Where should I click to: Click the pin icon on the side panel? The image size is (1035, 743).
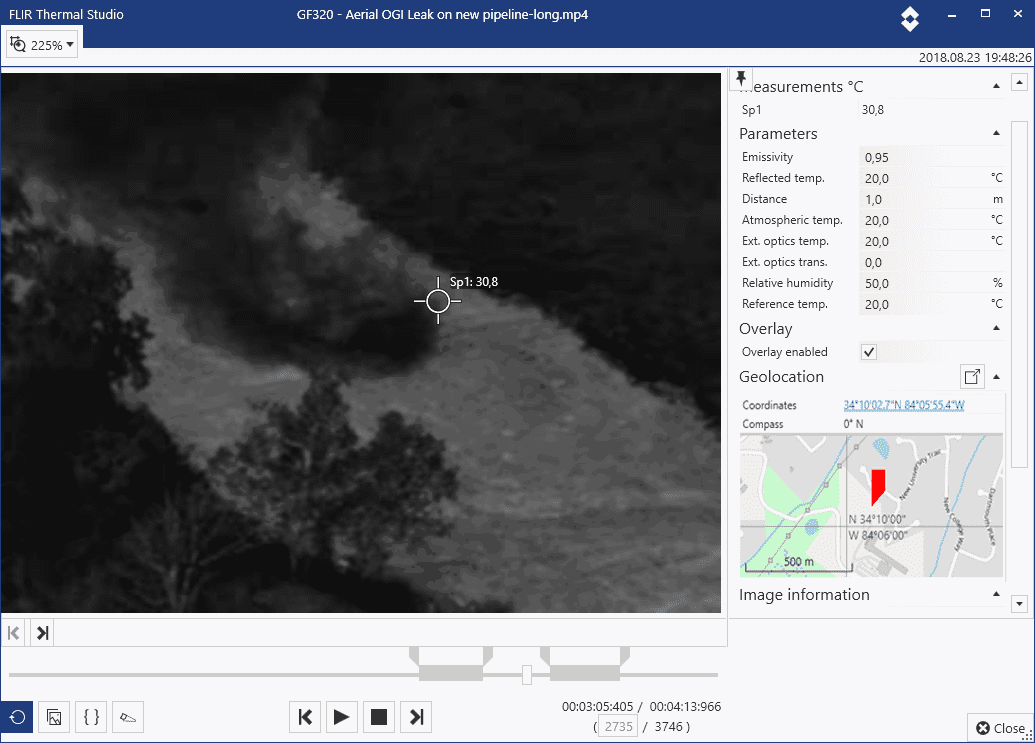click(741, 79)
